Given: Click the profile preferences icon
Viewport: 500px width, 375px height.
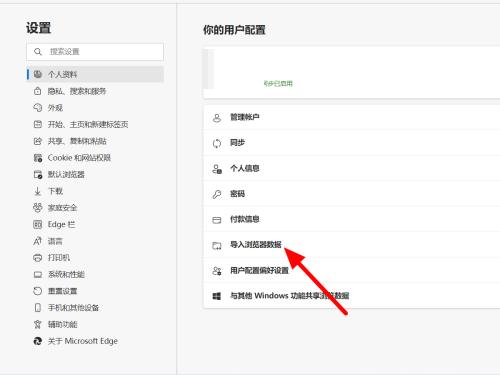Looking at the screenshot, I should coord(217,271).
